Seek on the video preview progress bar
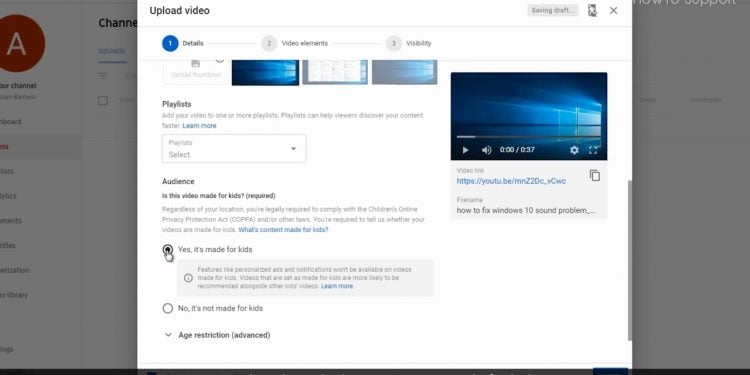This screenshot has height=375, width=750. 529,137
